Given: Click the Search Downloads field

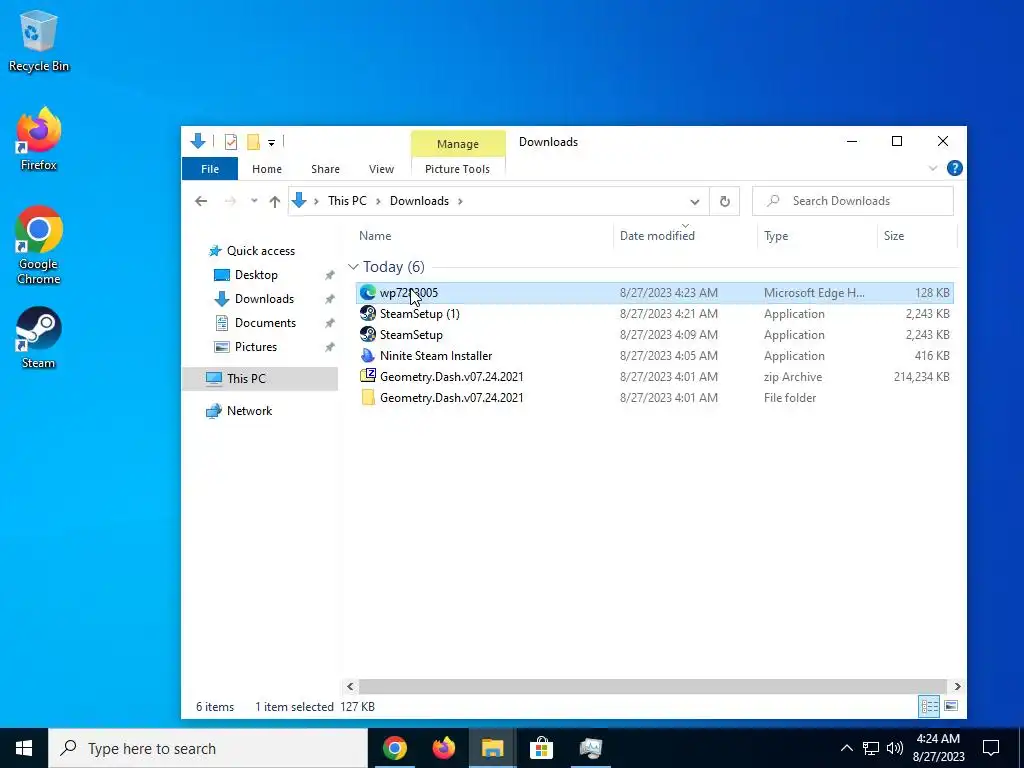Looking at the screenshot, I should coord(853,201).
